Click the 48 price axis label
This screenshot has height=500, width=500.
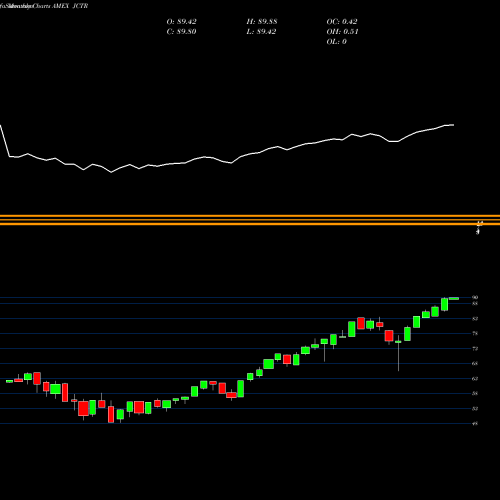coord(475,424)
